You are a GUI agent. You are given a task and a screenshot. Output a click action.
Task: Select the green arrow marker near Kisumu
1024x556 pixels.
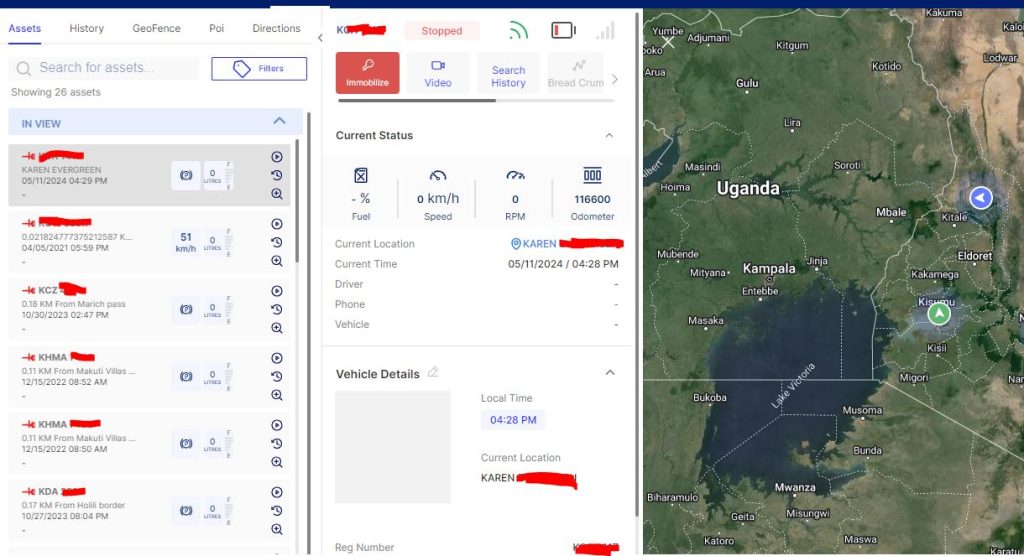coord(938,314)
